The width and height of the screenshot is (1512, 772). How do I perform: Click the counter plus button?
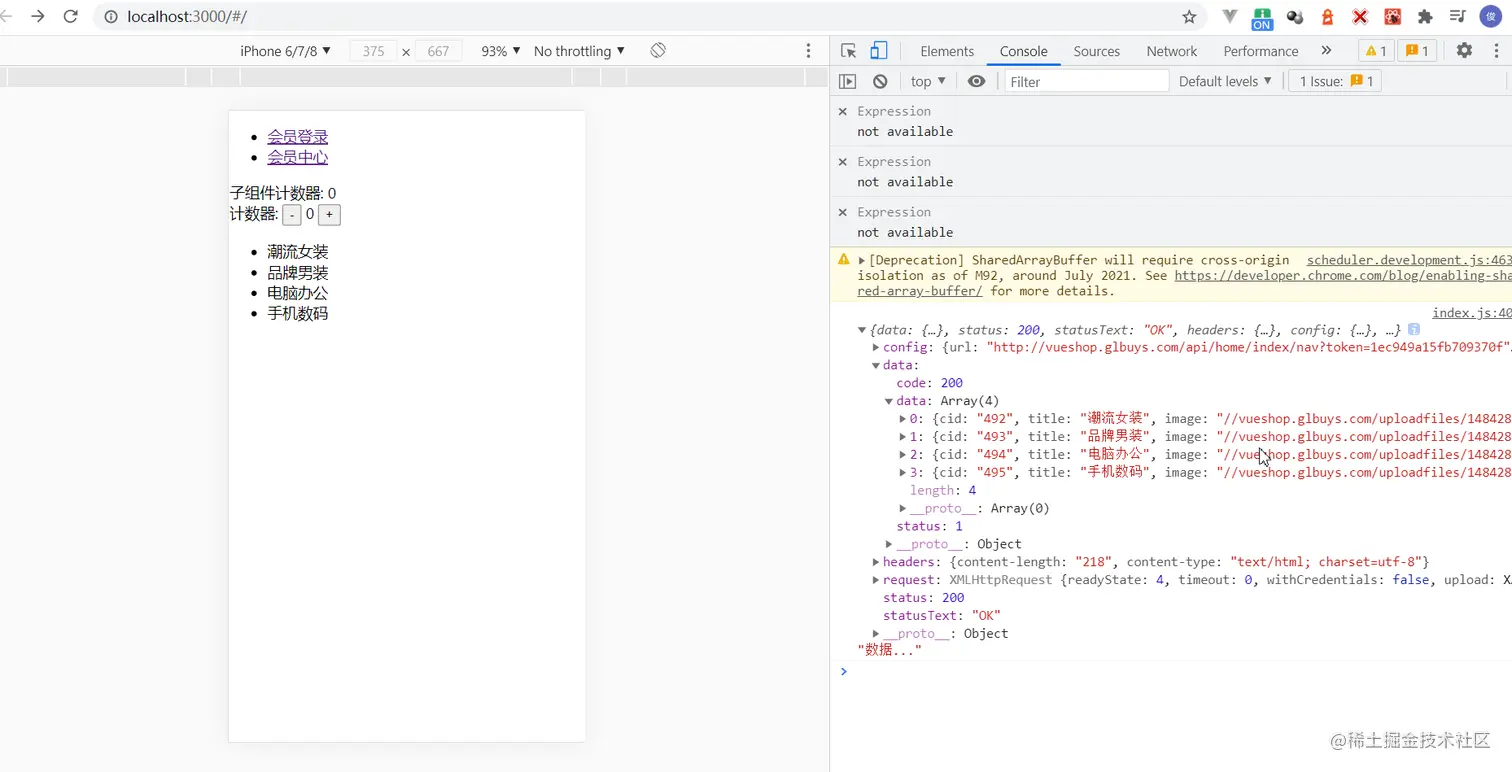pyautogui.click(x=329, y=215)
